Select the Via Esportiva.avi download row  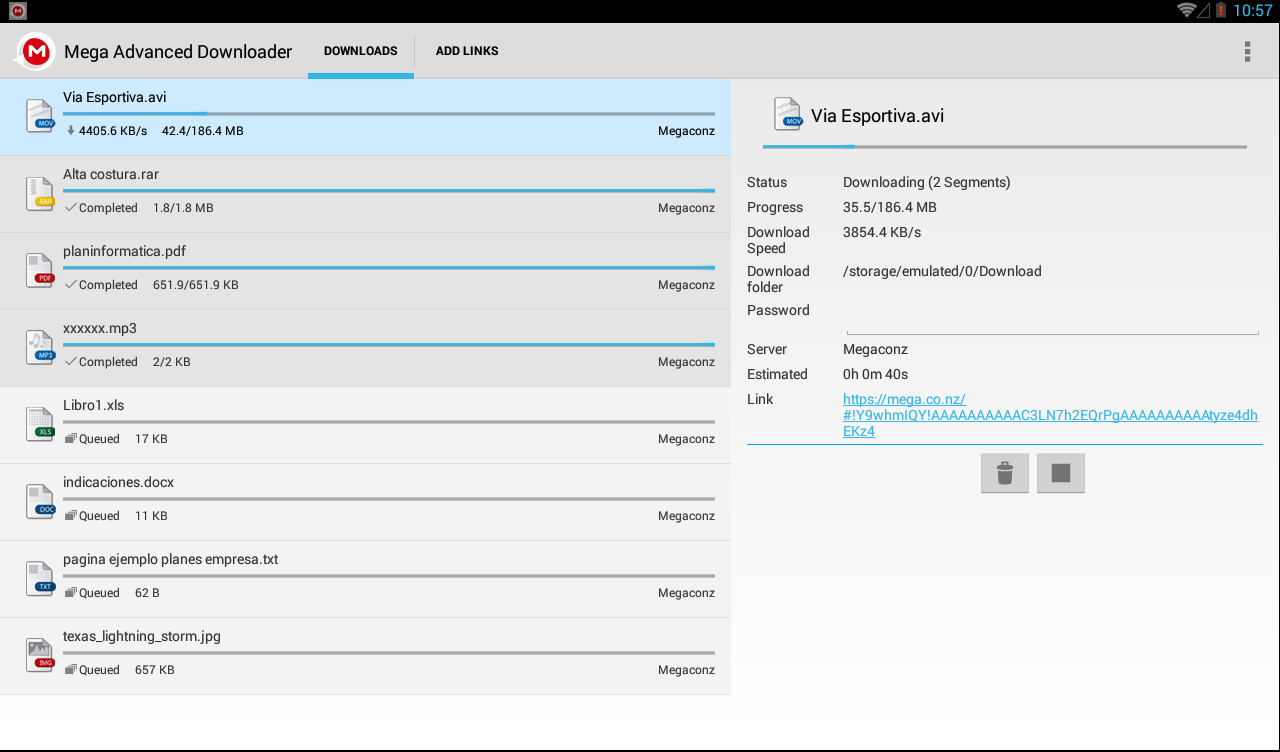[365, 117]
